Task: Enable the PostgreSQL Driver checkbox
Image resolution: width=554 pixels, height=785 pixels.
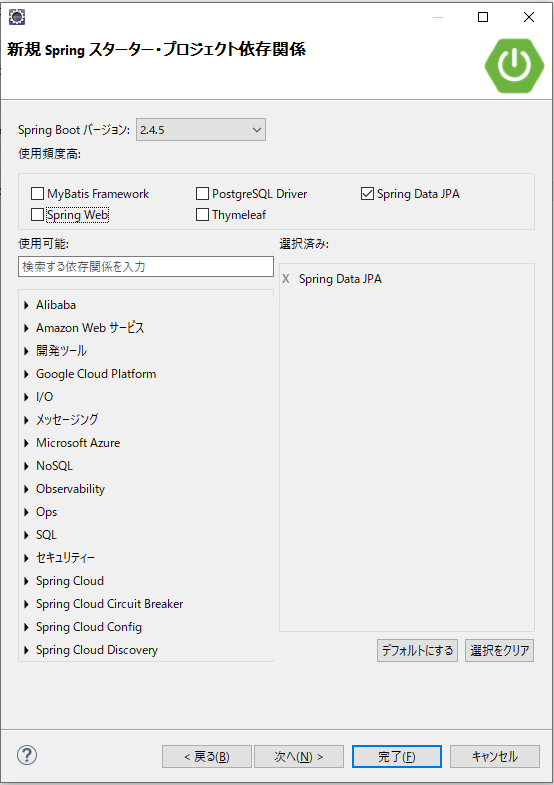Action: click(202, 194)
